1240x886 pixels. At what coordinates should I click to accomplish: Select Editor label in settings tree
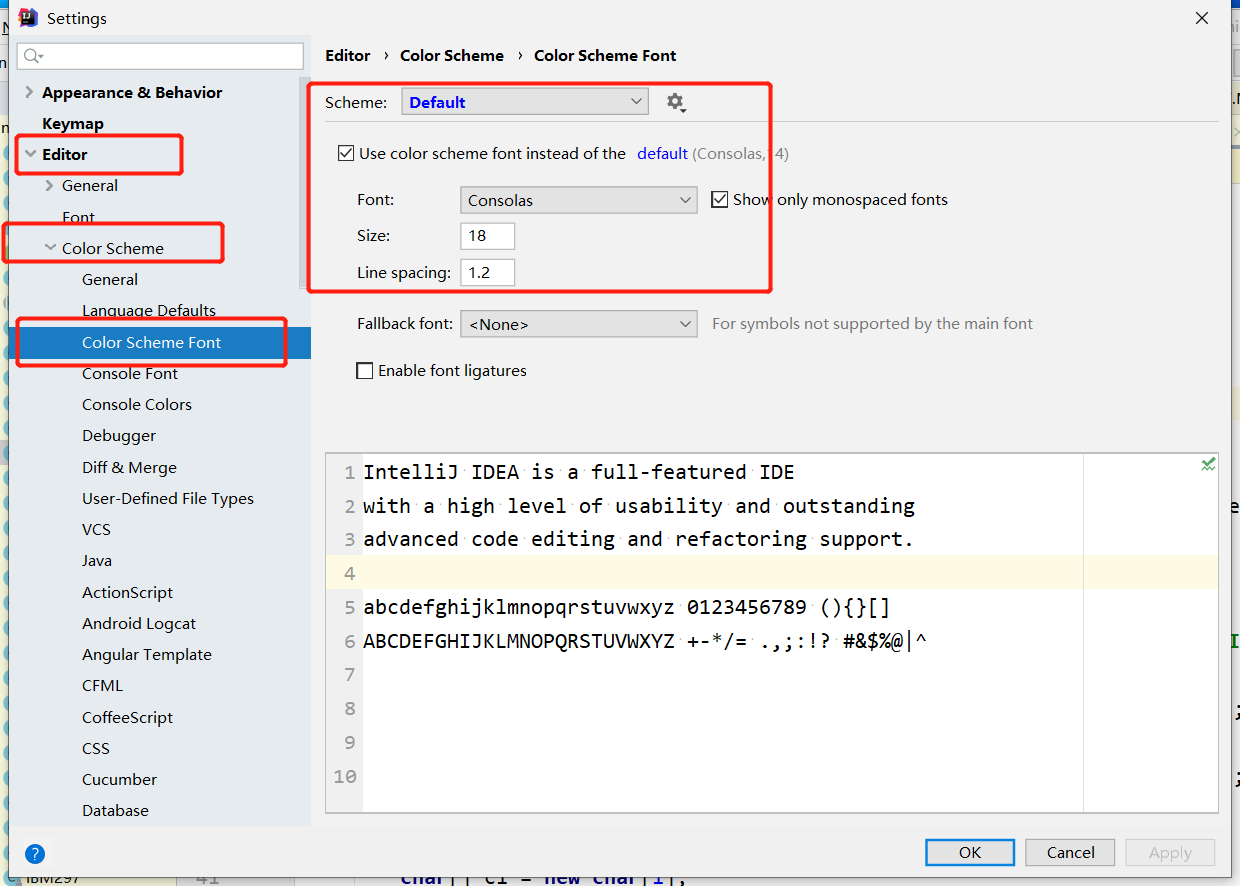pos(65,154)
